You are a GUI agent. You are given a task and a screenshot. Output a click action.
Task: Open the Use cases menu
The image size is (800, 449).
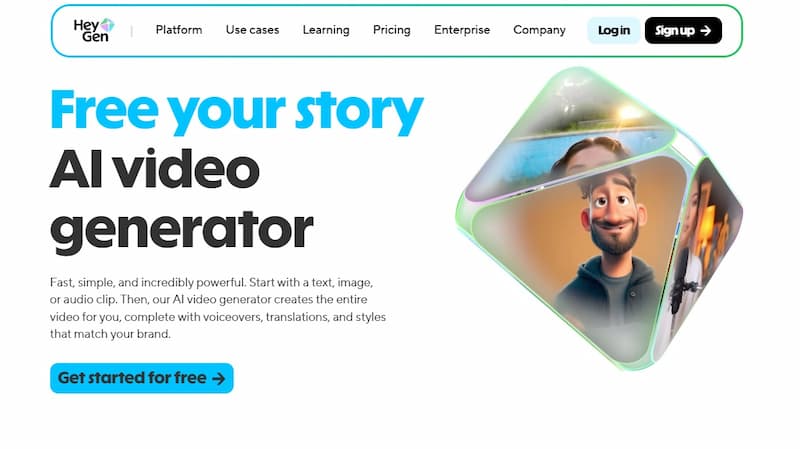(252, 30)
